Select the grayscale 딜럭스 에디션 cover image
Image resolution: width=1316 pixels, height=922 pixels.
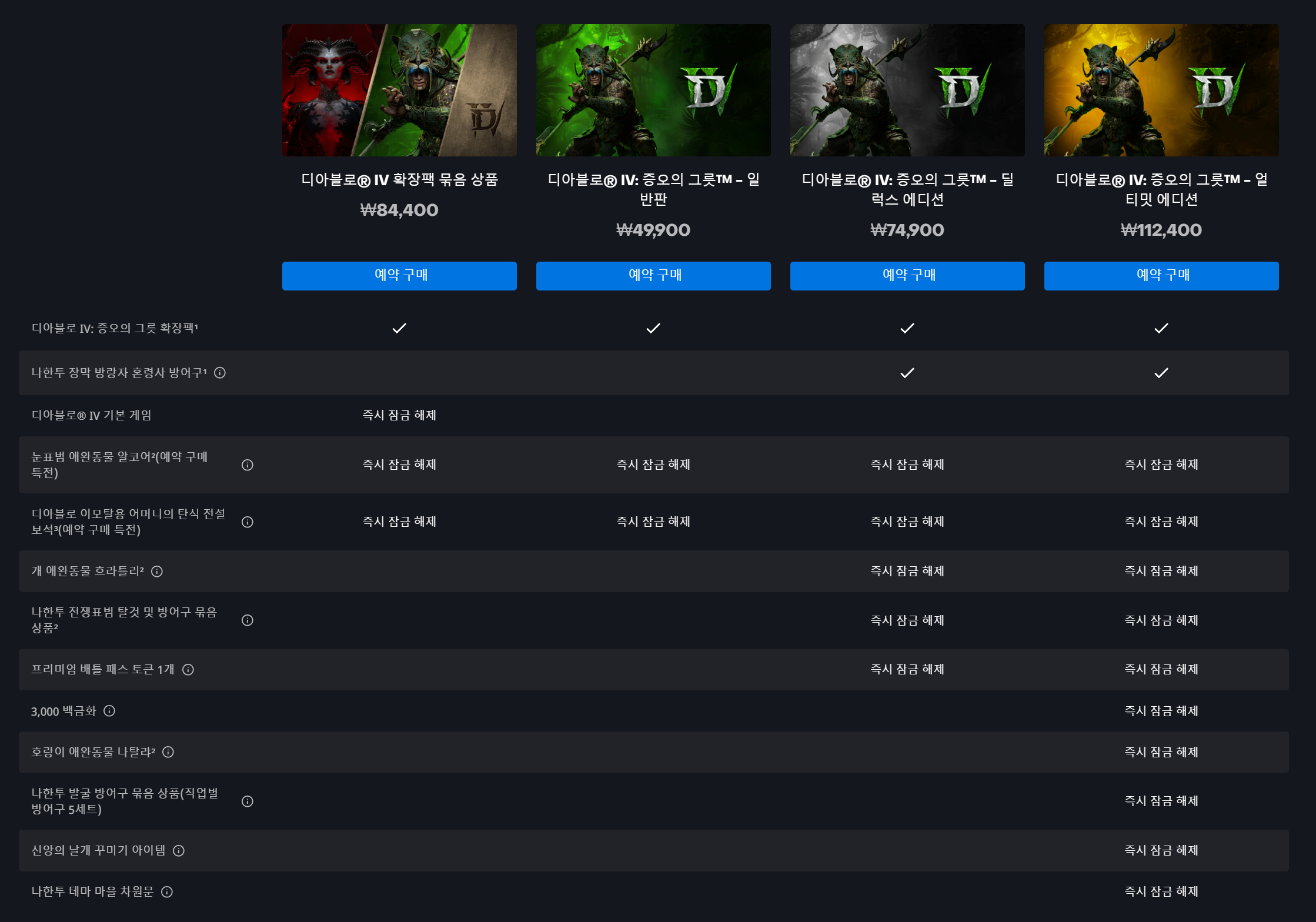point(907,90)
